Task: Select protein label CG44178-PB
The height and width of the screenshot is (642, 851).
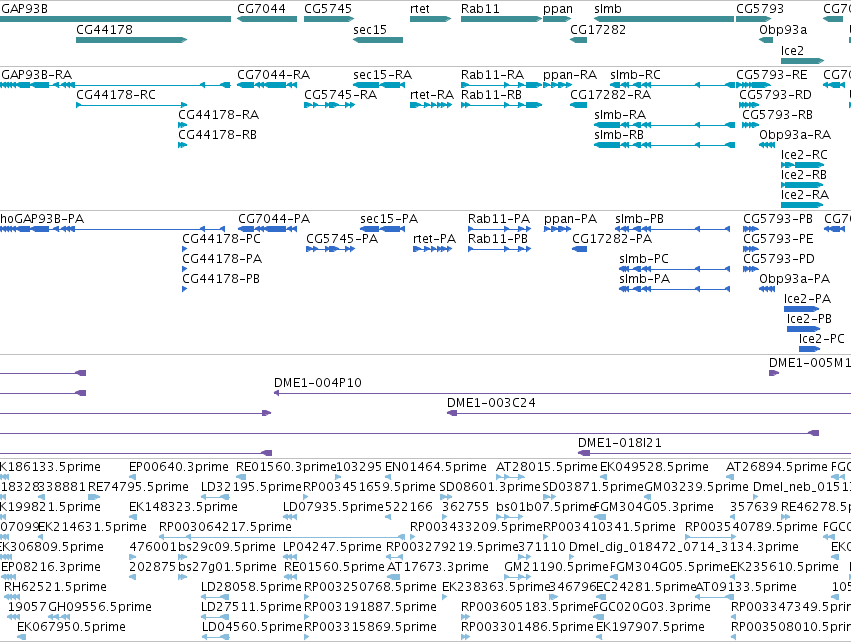Action: (221, 278)
